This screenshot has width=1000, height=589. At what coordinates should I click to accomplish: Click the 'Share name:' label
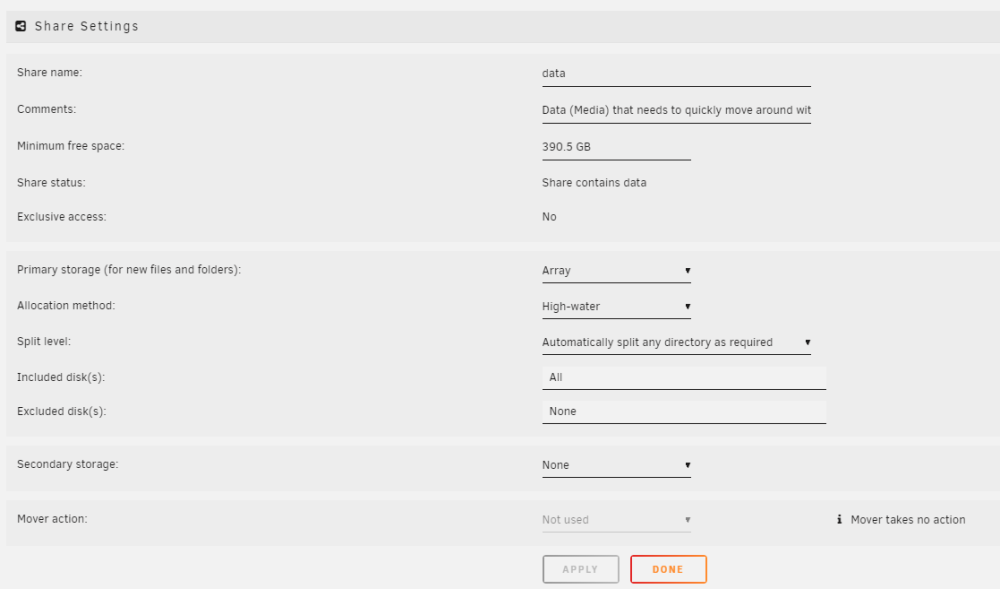click(x=50, y=73)
